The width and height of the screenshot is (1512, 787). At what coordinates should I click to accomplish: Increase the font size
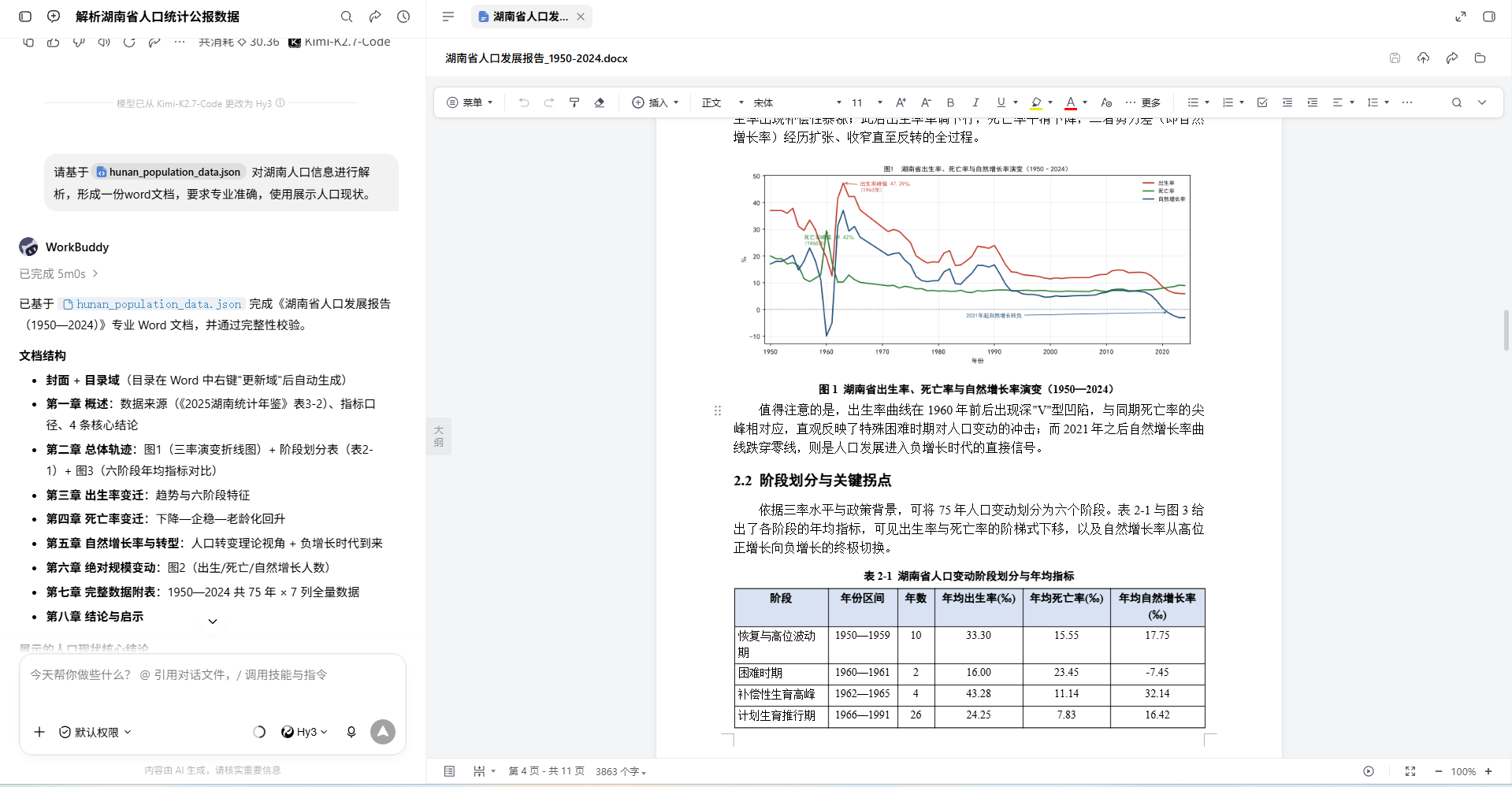point(901,102)
